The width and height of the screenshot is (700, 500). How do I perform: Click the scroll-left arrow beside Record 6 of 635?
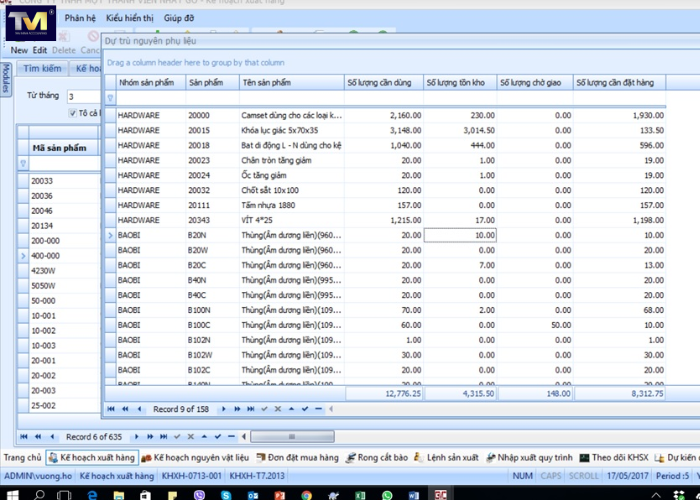click(x=244, y=437)
